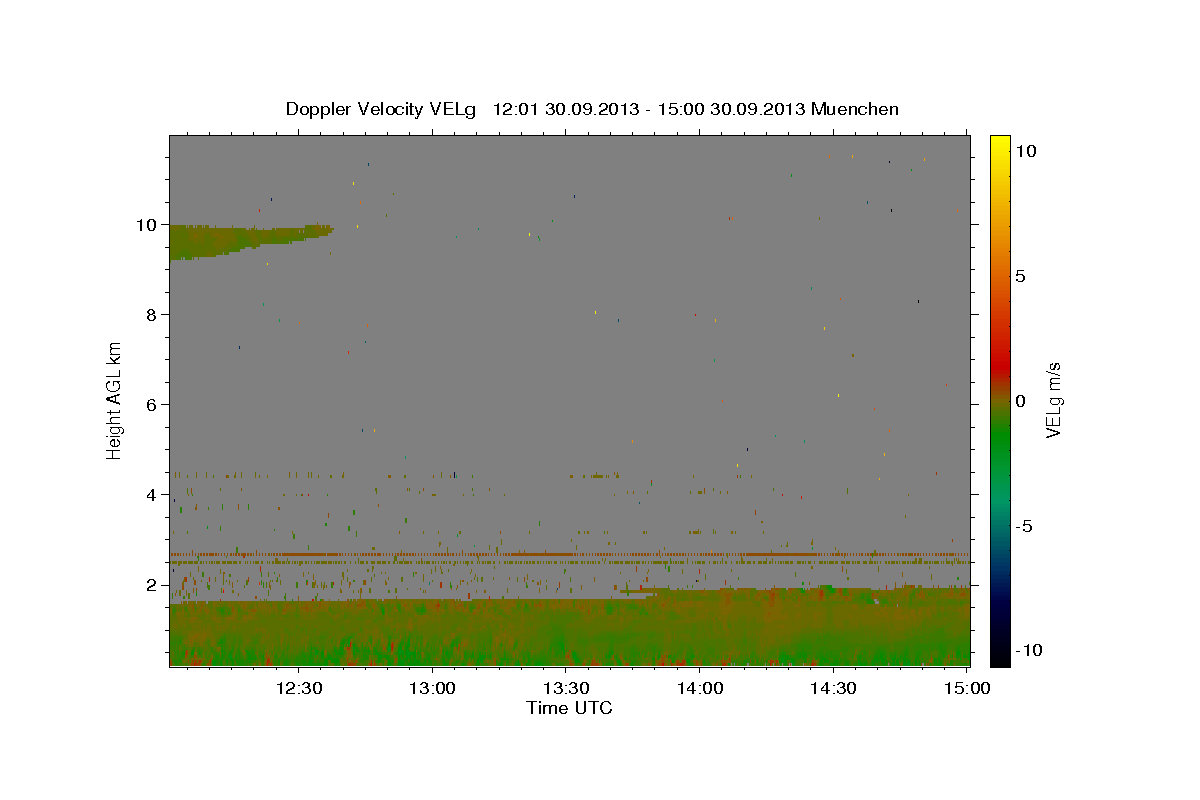1200x800 pixels.
Task: Click the 14:00 time tick label
Action: (x=700, y=688)
